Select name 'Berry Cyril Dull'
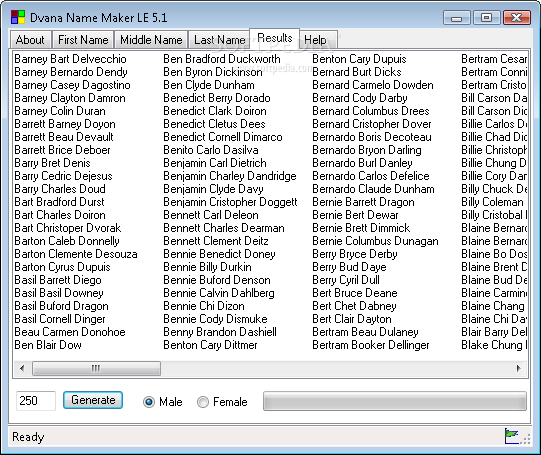Image resolution: width=541 pixels, height=455 pixels. pyautogui.click(x=346, y=280)
